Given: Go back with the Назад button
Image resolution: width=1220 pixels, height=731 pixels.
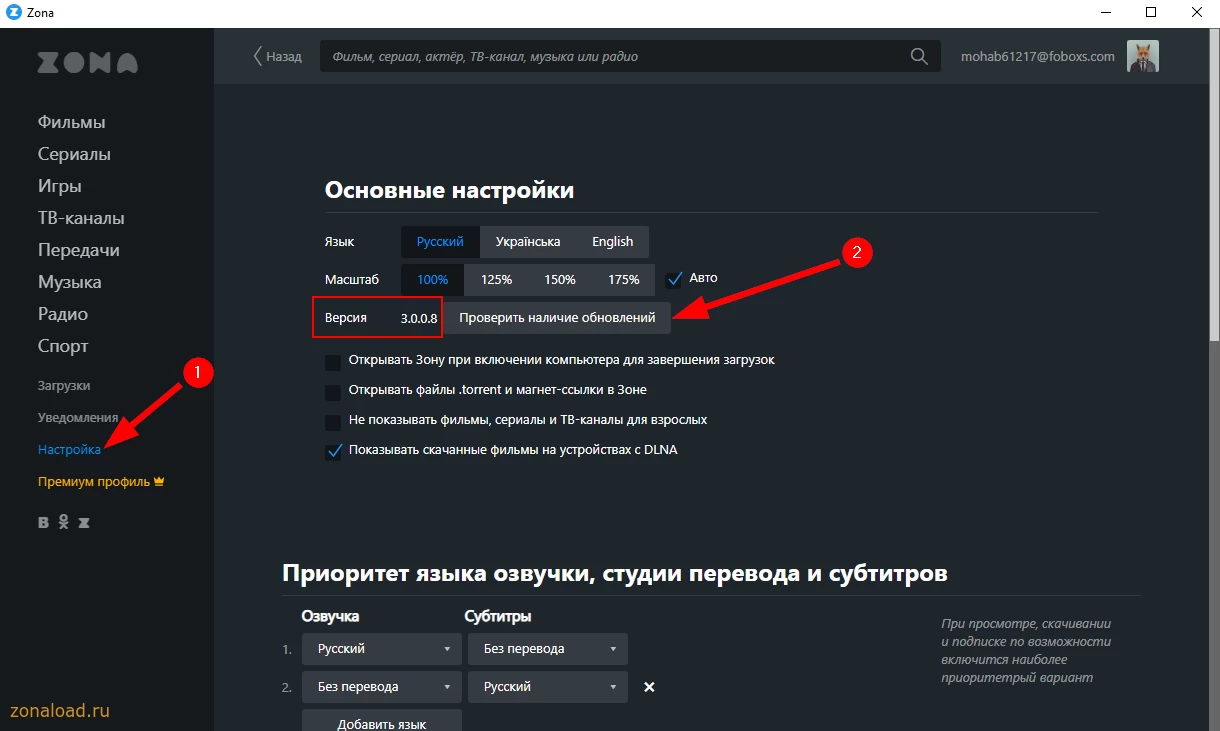Looking at the screenshot, I should coord(277,56).
